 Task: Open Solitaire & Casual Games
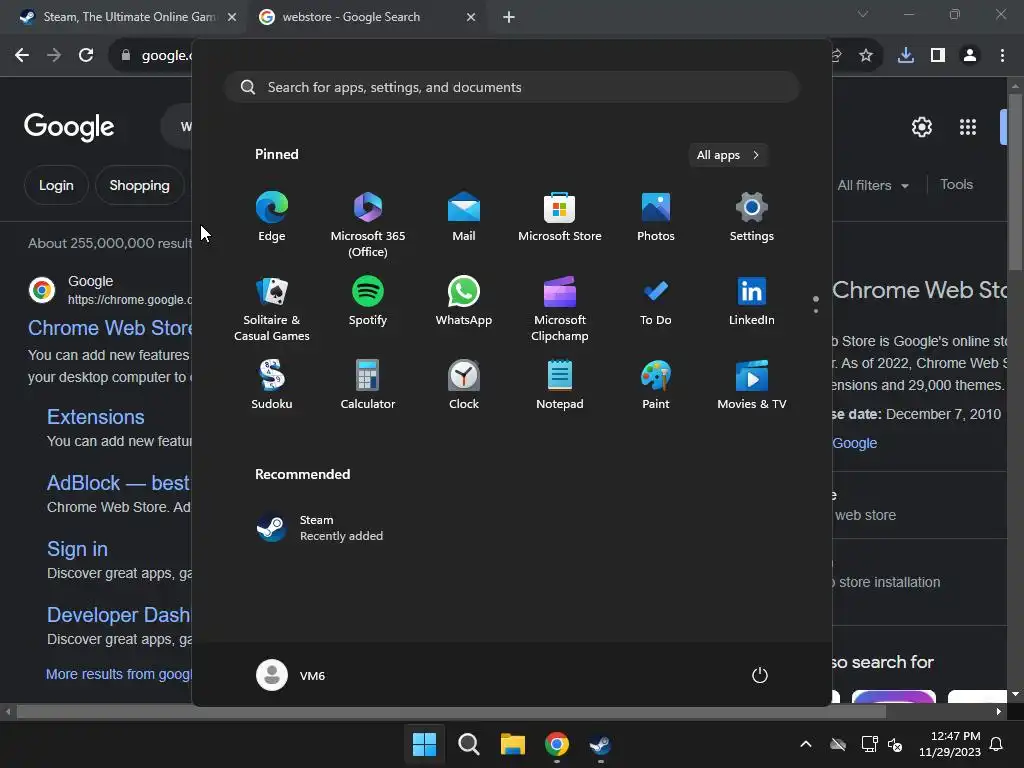pyautogui.click(x=272, y=309)
